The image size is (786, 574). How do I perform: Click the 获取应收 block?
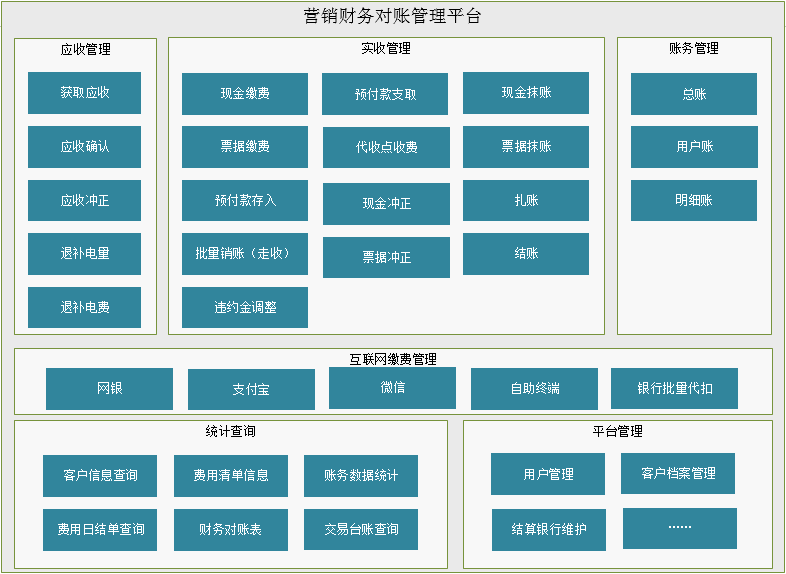pos(84,93)
